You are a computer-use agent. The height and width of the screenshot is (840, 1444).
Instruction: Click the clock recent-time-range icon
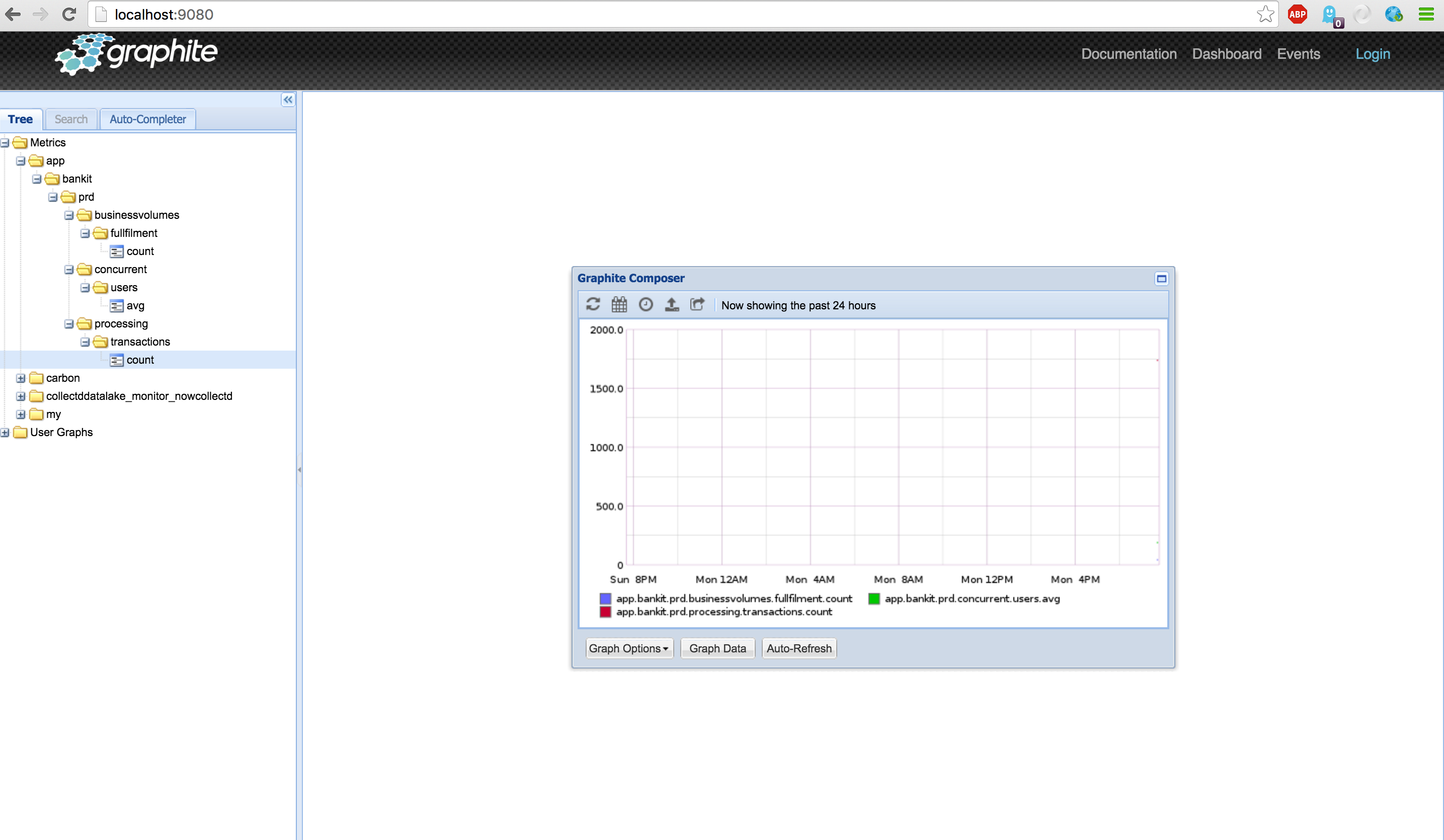[646, 304]
